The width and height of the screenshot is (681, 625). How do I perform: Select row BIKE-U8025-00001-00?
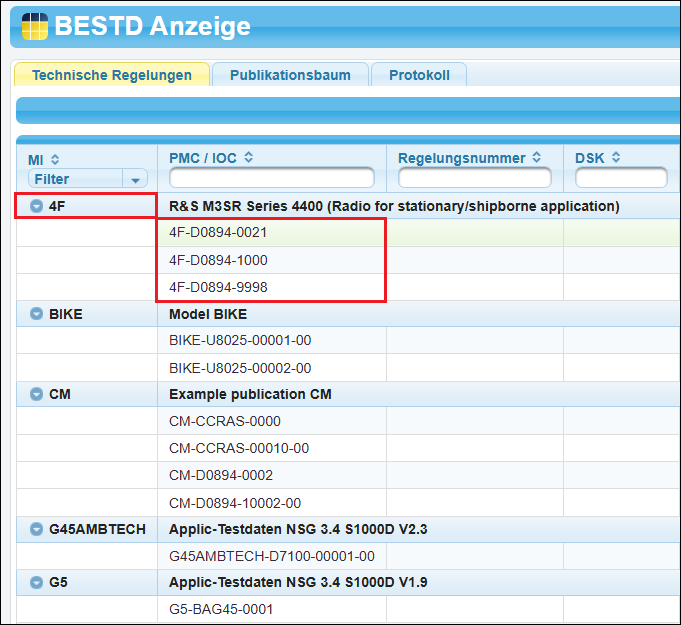coord(348,340)
